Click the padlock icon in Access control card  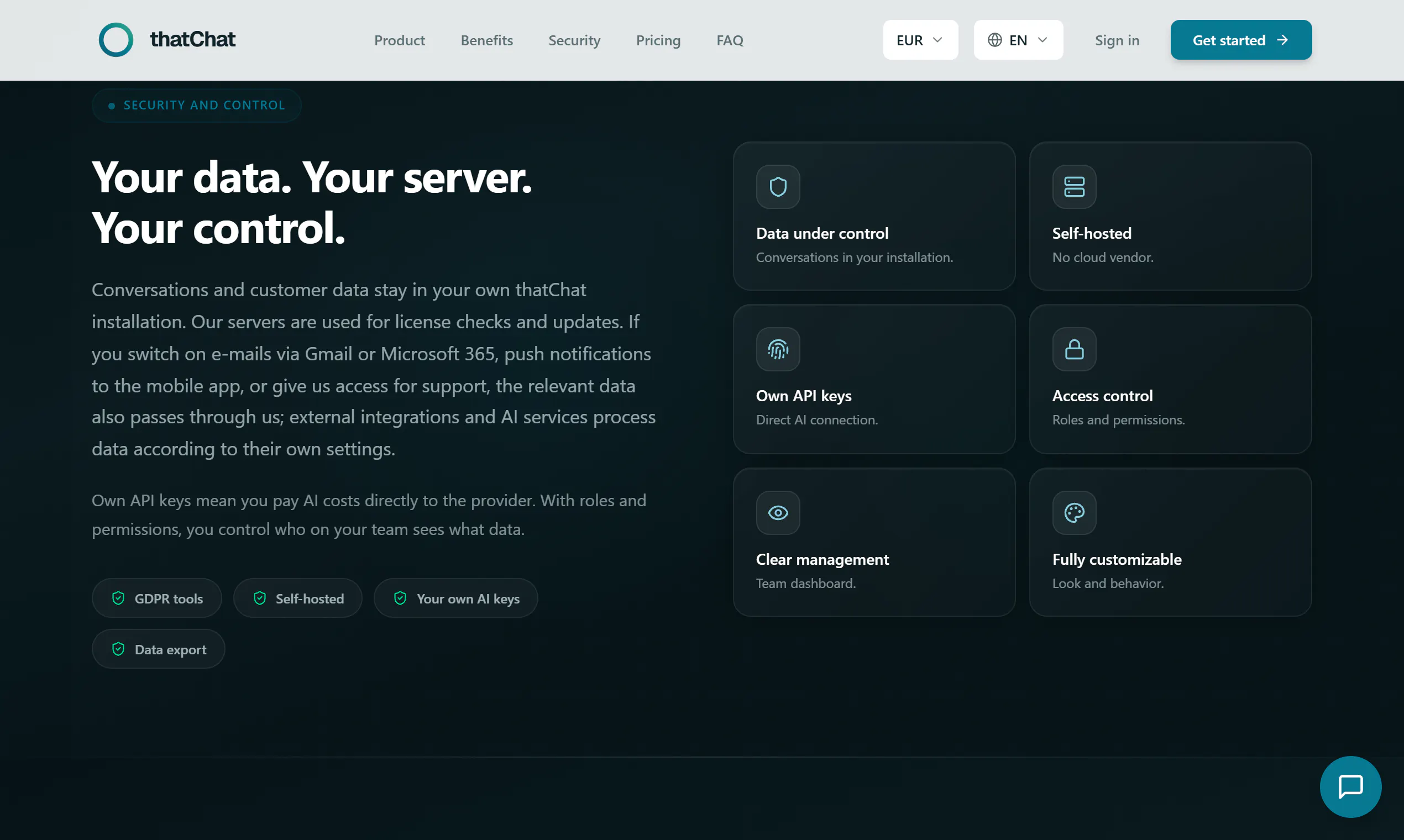coord(1074,349)
